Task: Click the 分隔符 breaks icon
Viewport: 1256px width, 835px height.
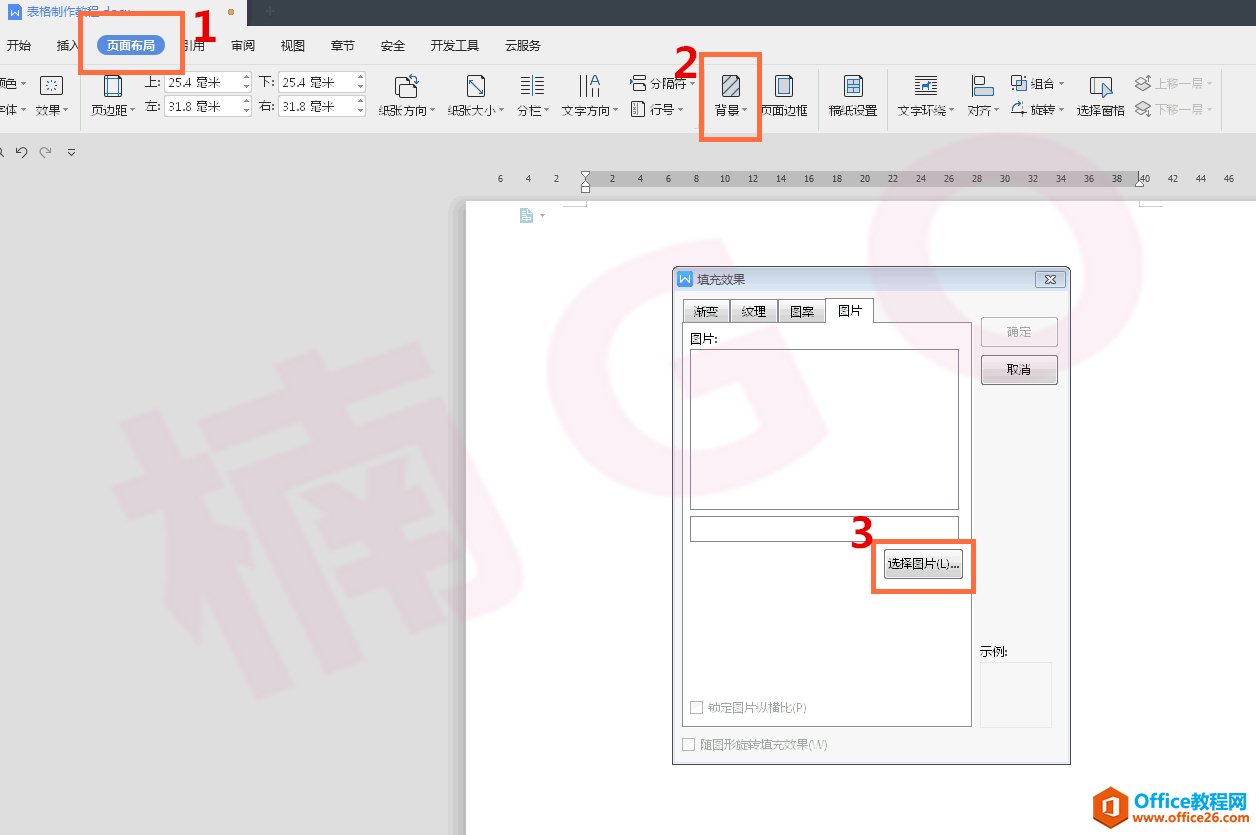Action: point(639,83)
